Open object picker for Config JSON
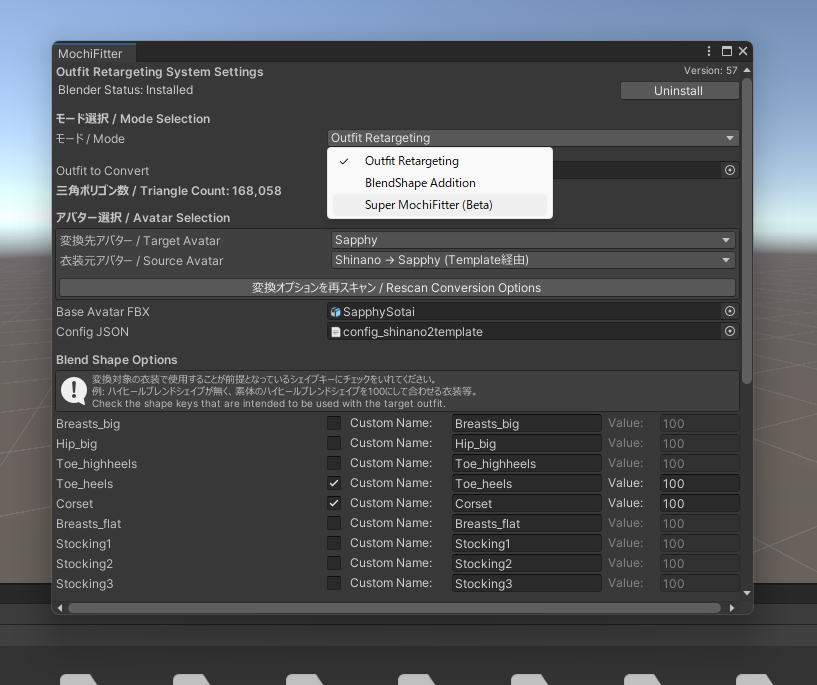Viewport: 817px width, 685px height. [730, 331]
